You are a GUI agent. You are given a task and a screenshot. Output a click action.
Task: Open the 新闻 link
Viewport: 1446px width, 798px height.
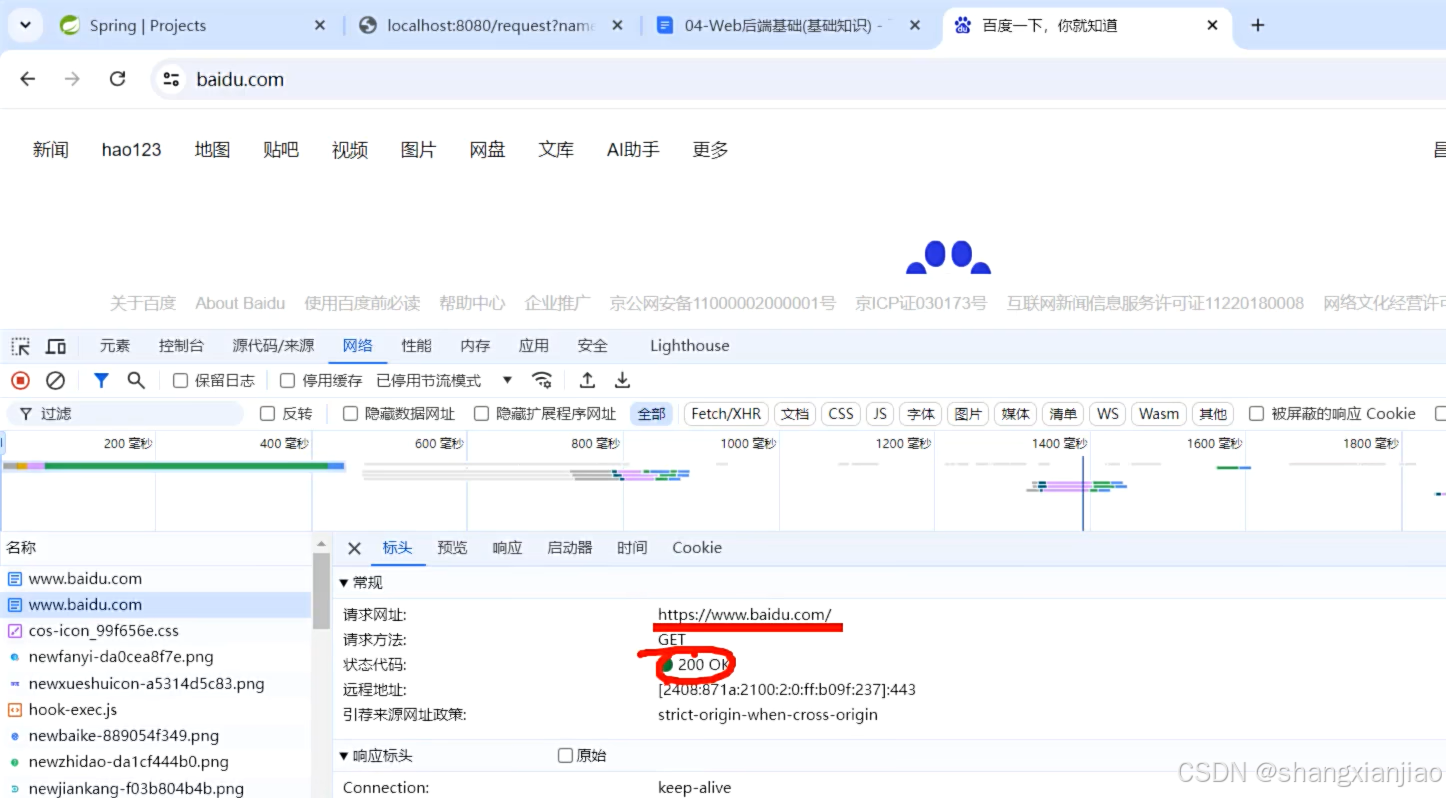pyautogui.click(x=50, y=150)
